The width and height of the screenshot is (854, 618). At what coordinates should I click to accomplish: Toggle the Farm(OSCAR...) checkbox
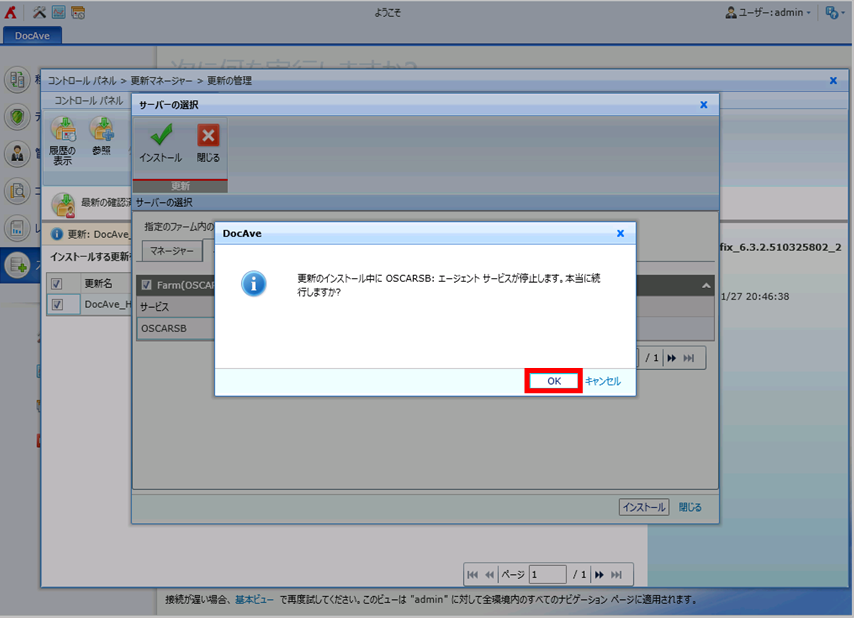click(x=147, y=285)
